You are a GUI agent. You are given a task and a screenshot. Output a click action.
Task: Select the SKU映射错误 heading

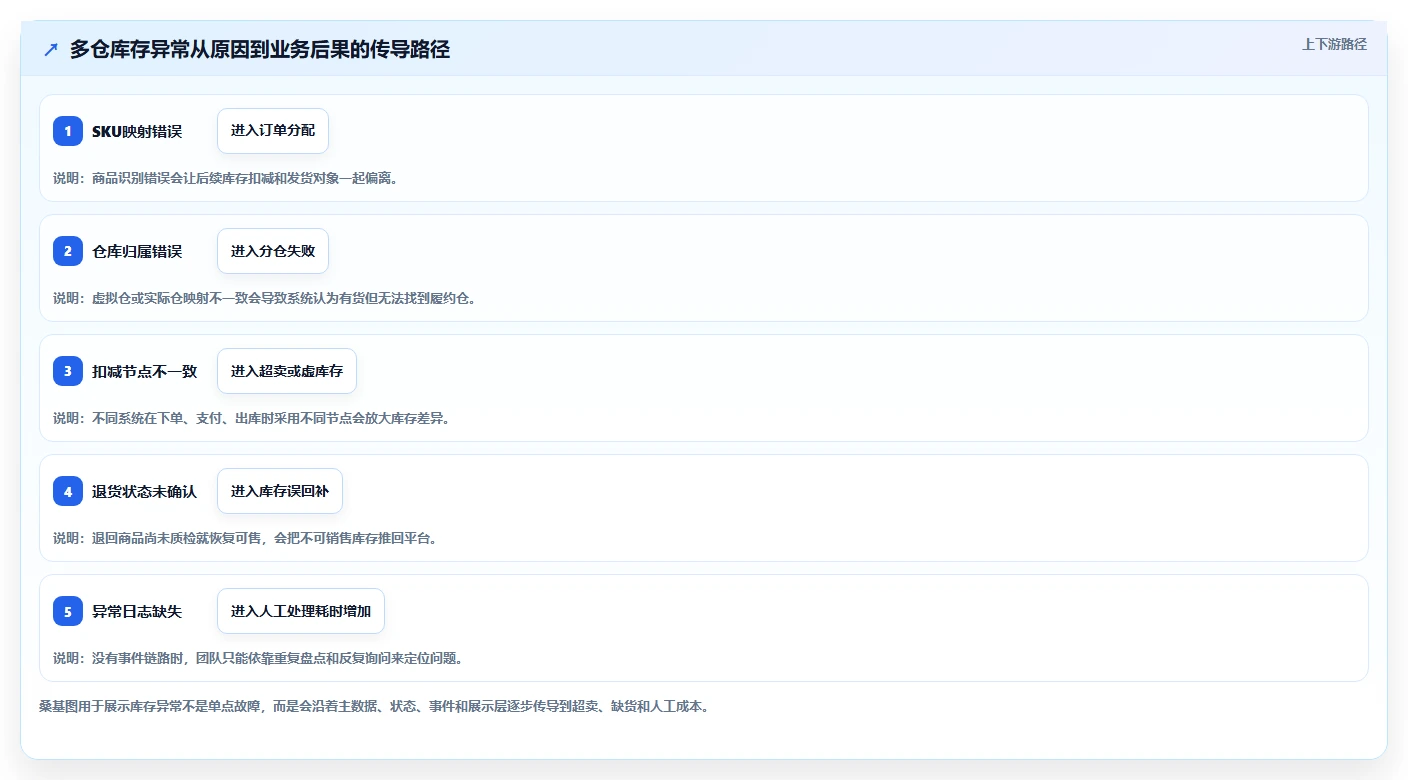tap(137, 131)
